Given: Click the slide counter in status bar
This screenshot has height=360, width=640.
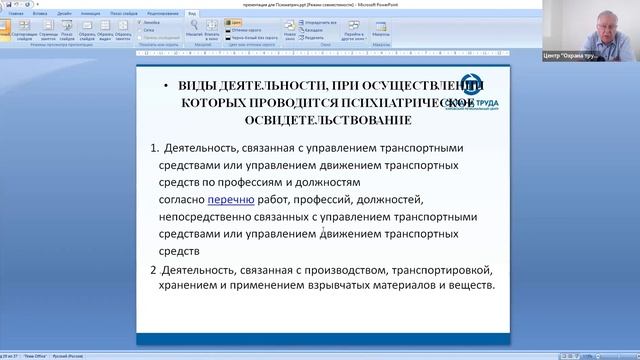Looking at the screenshot, I should 9,356.
